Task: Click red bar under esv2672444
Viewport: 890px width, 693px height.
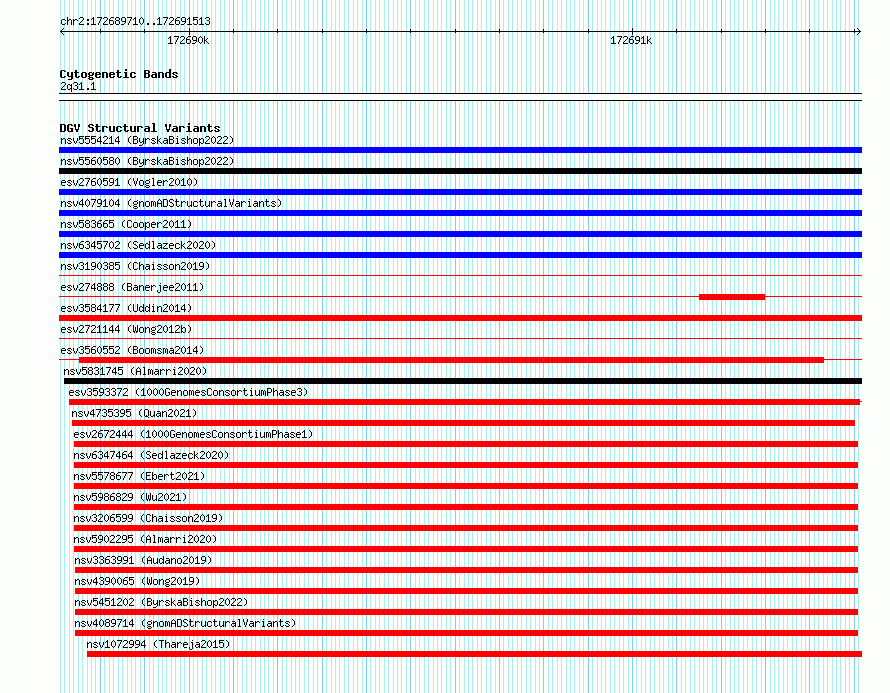Action: pos(466,444)
